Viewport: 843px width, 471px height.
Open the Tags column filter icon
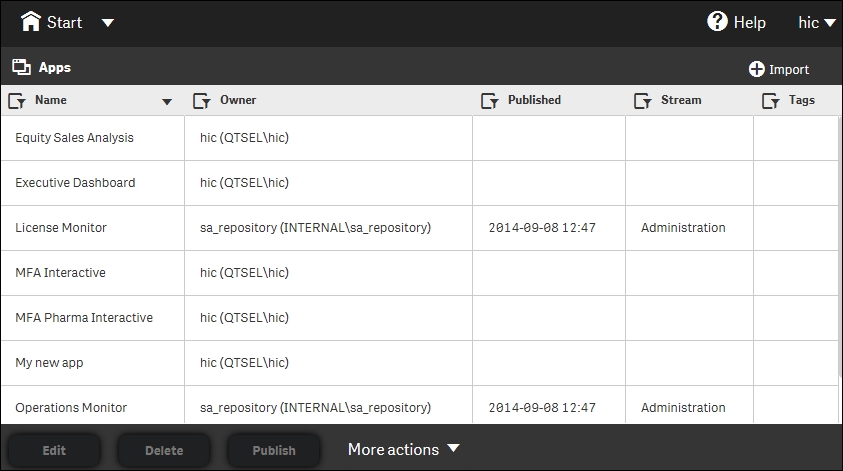[x=770, y=101]
